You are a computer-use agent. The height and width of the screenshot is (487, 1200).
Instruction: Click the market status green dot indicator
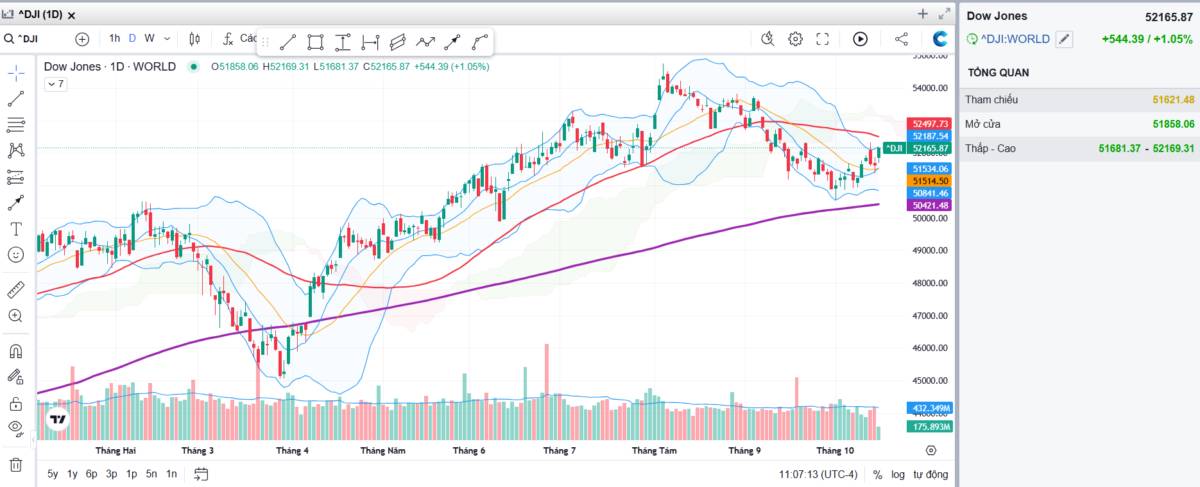[193, 66]
